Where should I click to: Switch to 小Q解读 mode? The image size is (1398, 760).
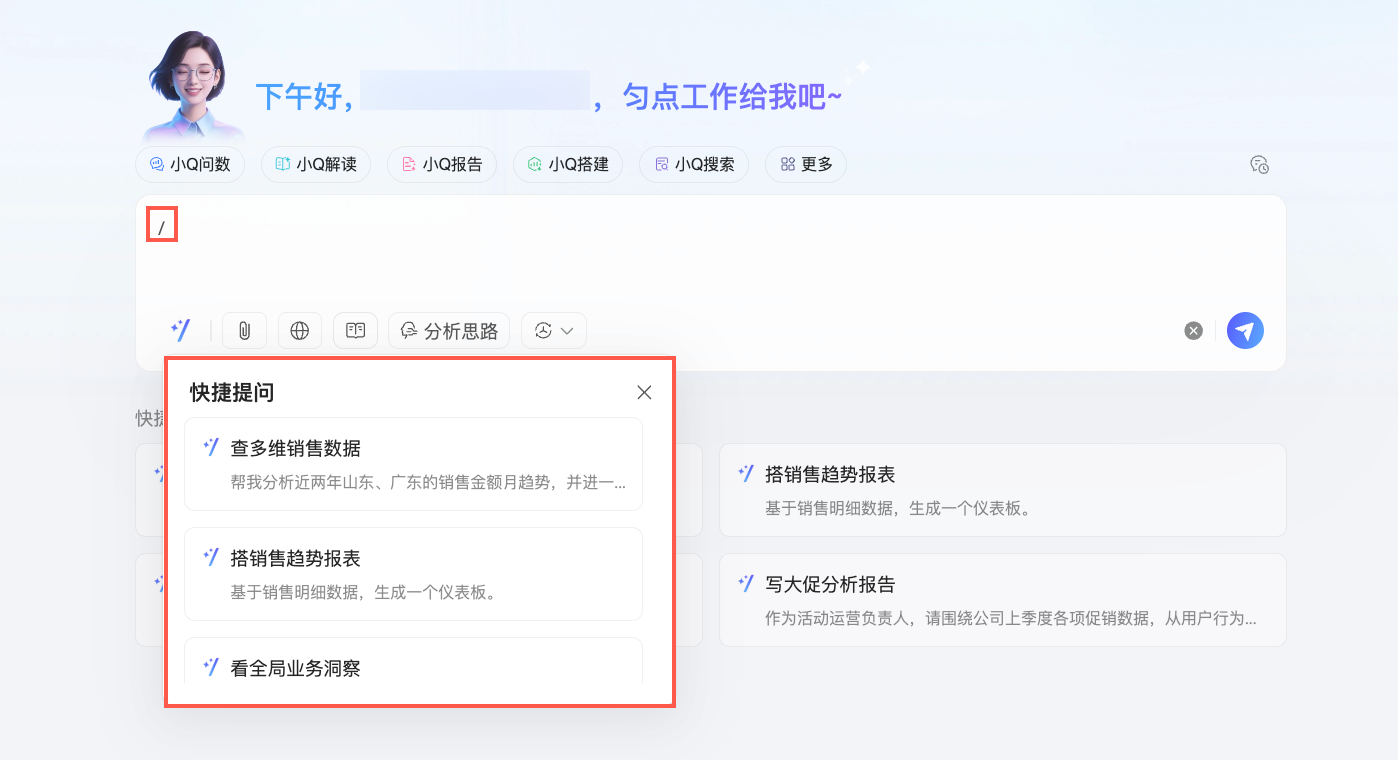tap(316, 164)
